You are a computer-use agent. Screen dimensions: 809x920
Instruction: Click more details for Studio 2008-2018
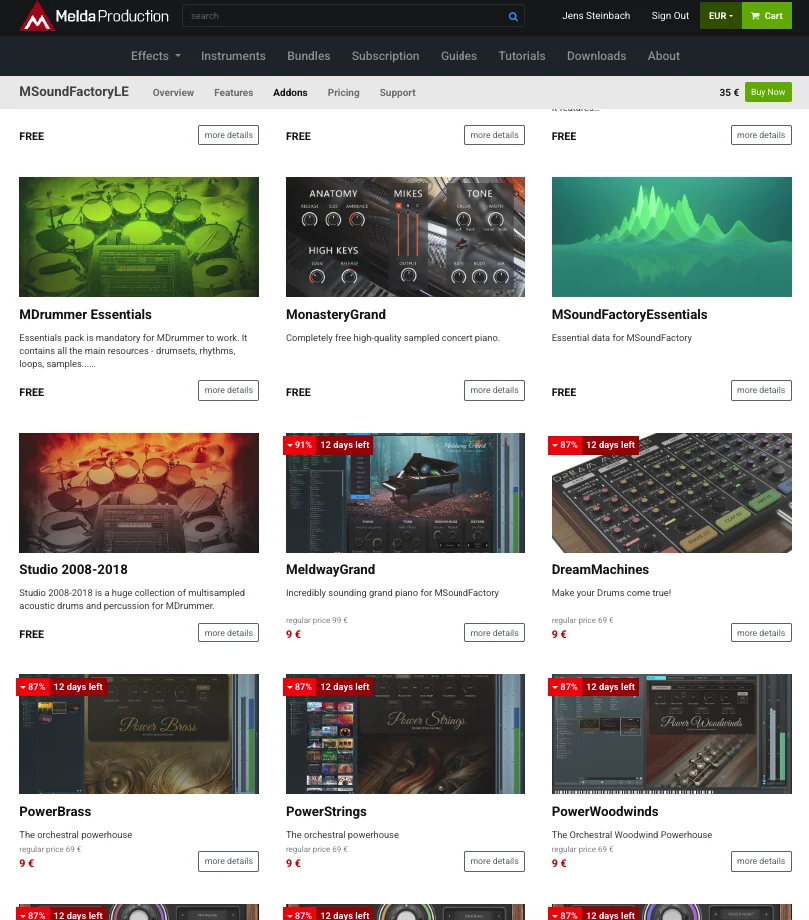[228, 632]
